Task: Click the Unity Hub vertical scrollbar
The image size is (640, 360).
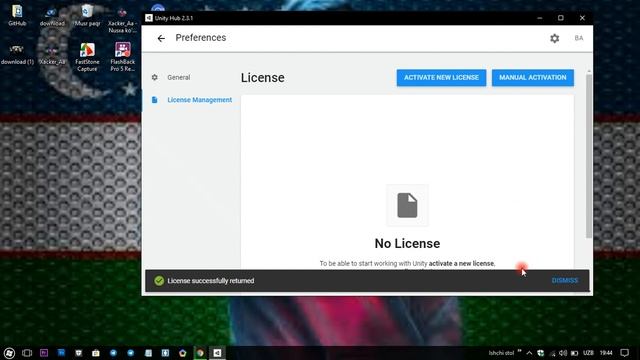Action: point(589,155)
